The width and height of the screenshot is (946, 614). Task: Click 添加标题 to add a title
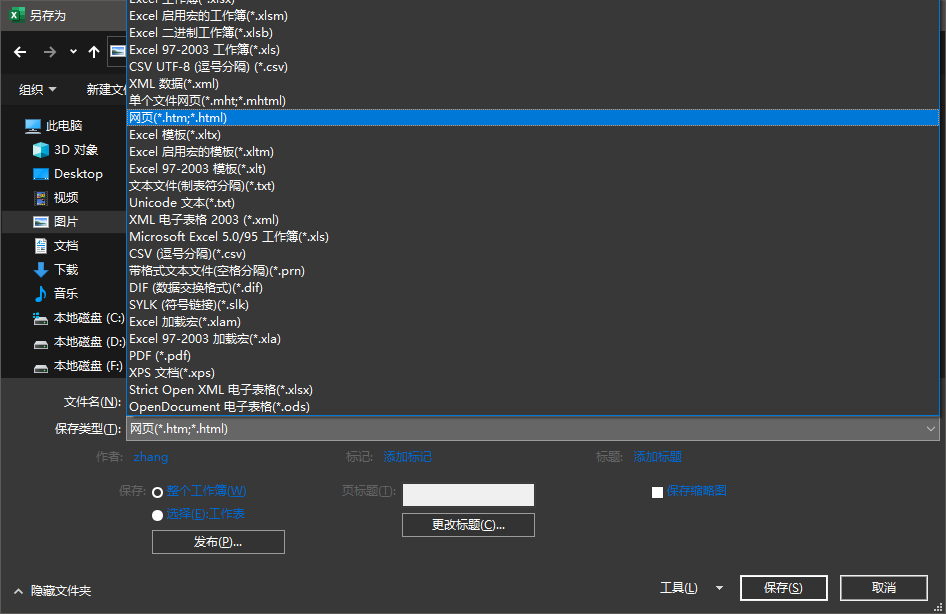658,457
